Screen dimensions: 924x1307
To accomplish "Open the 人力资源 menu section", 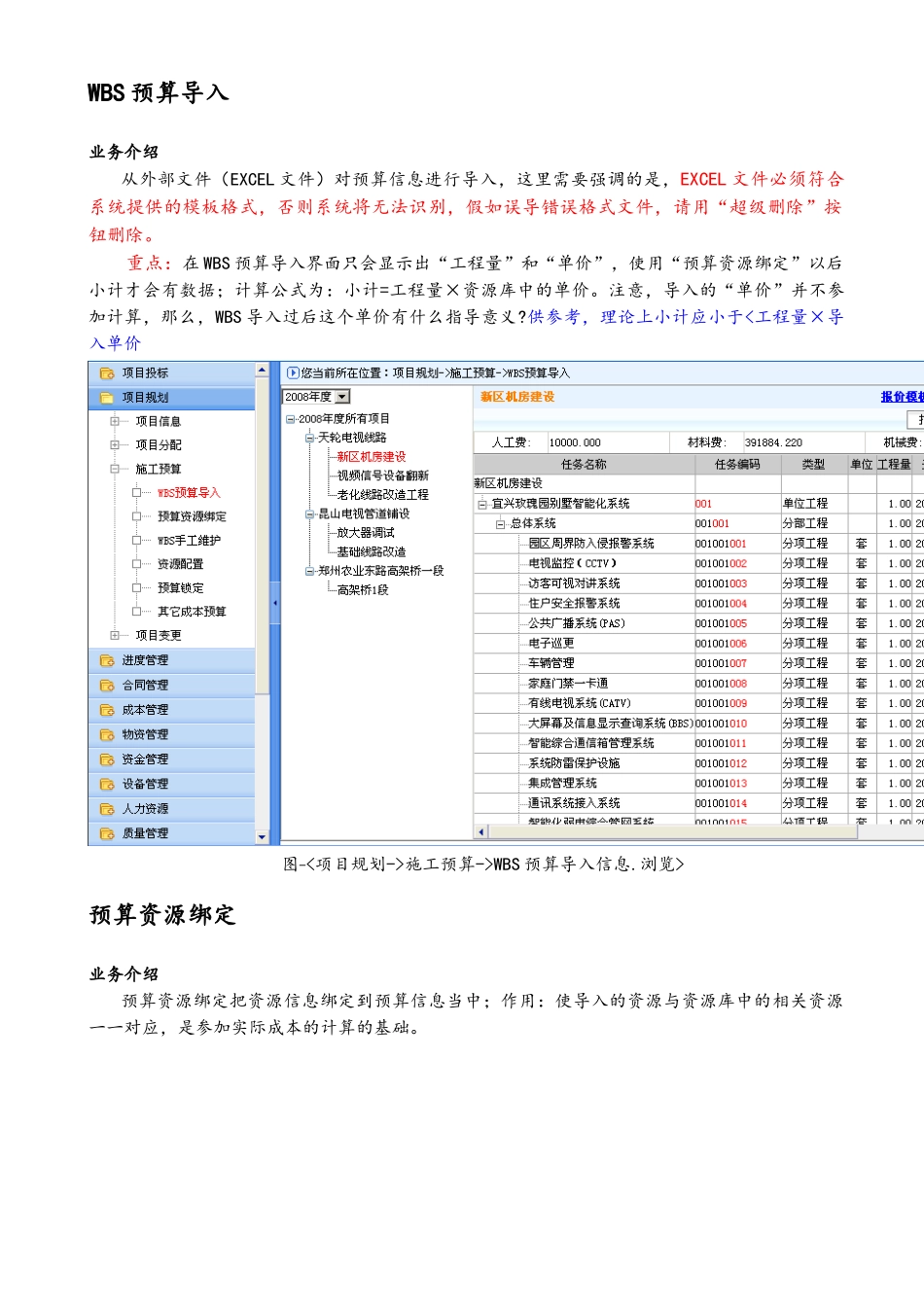I will 171,809.
